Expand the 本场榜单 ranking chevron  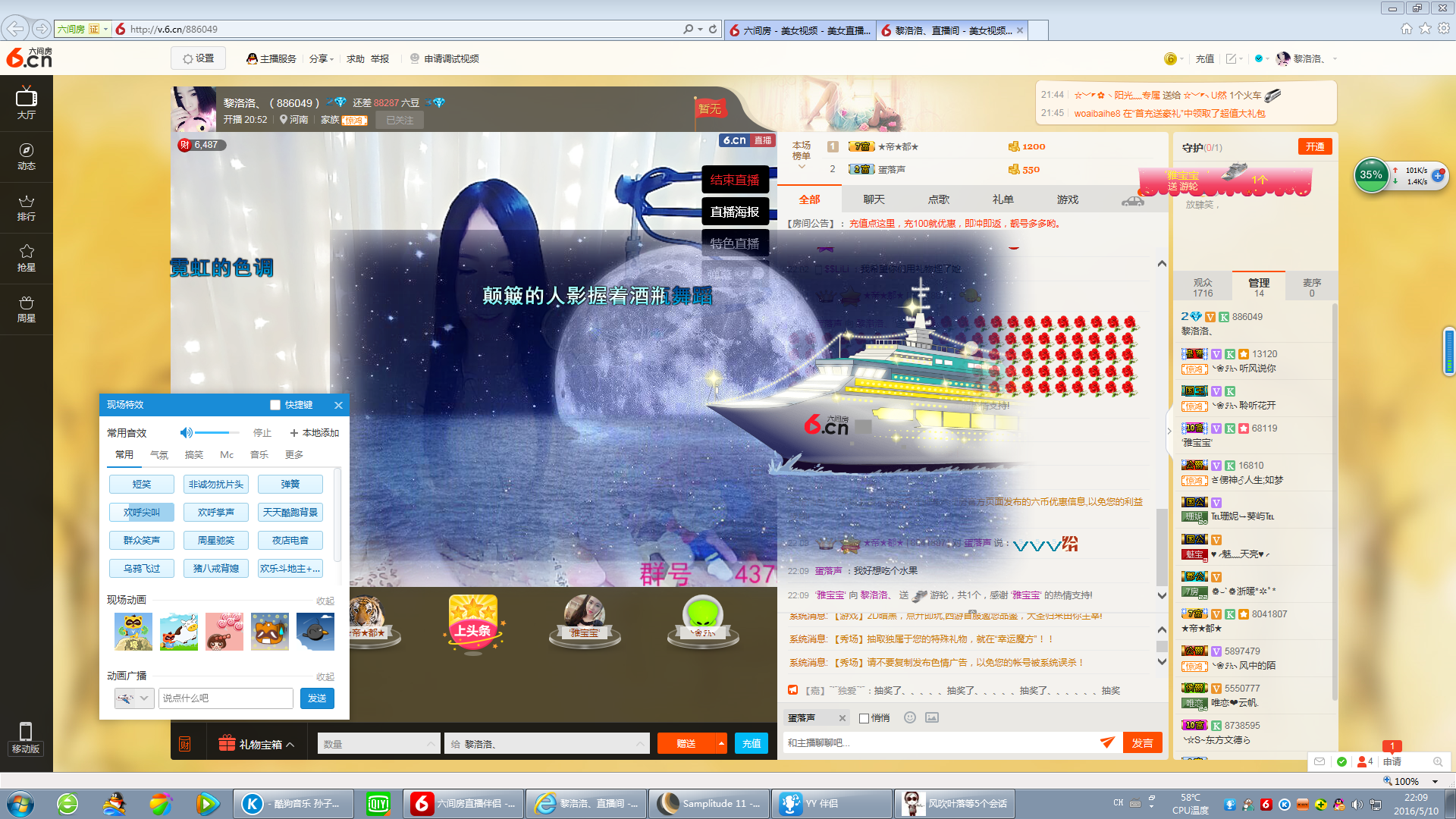coord(802,167)
